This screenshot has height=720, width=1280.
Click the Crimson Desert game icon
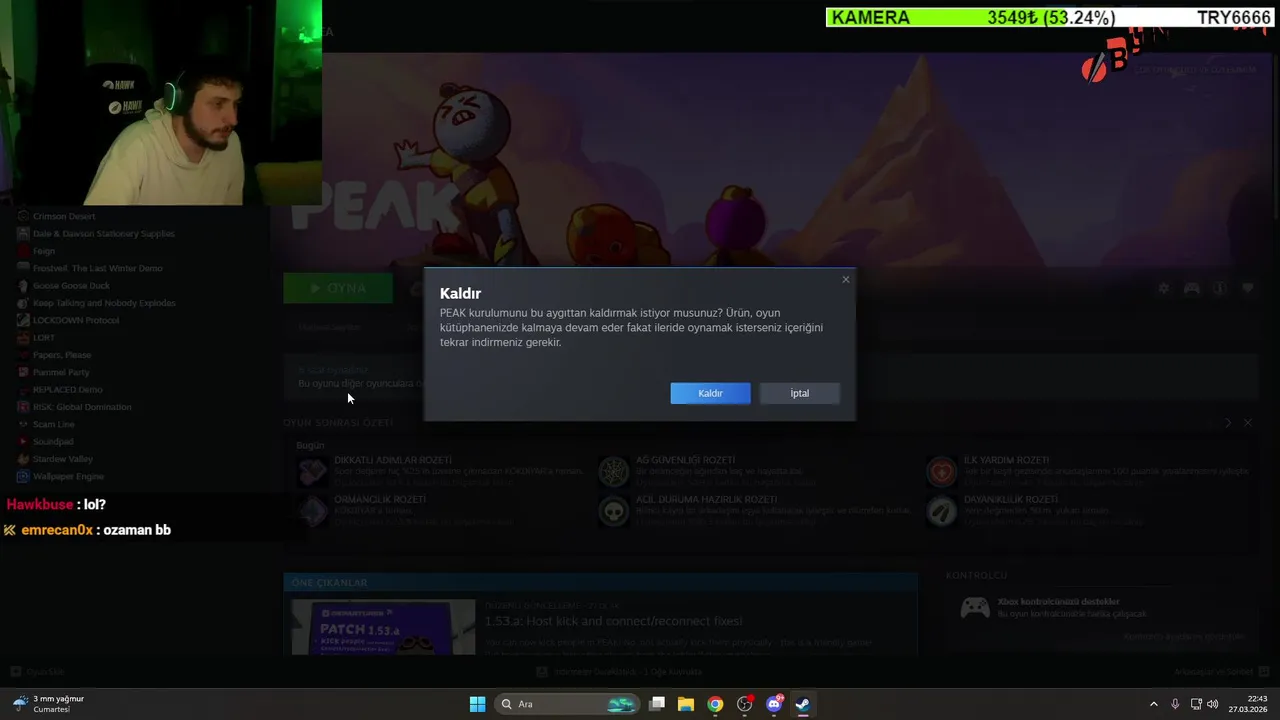pyautogui.click(x=23, y=216)
